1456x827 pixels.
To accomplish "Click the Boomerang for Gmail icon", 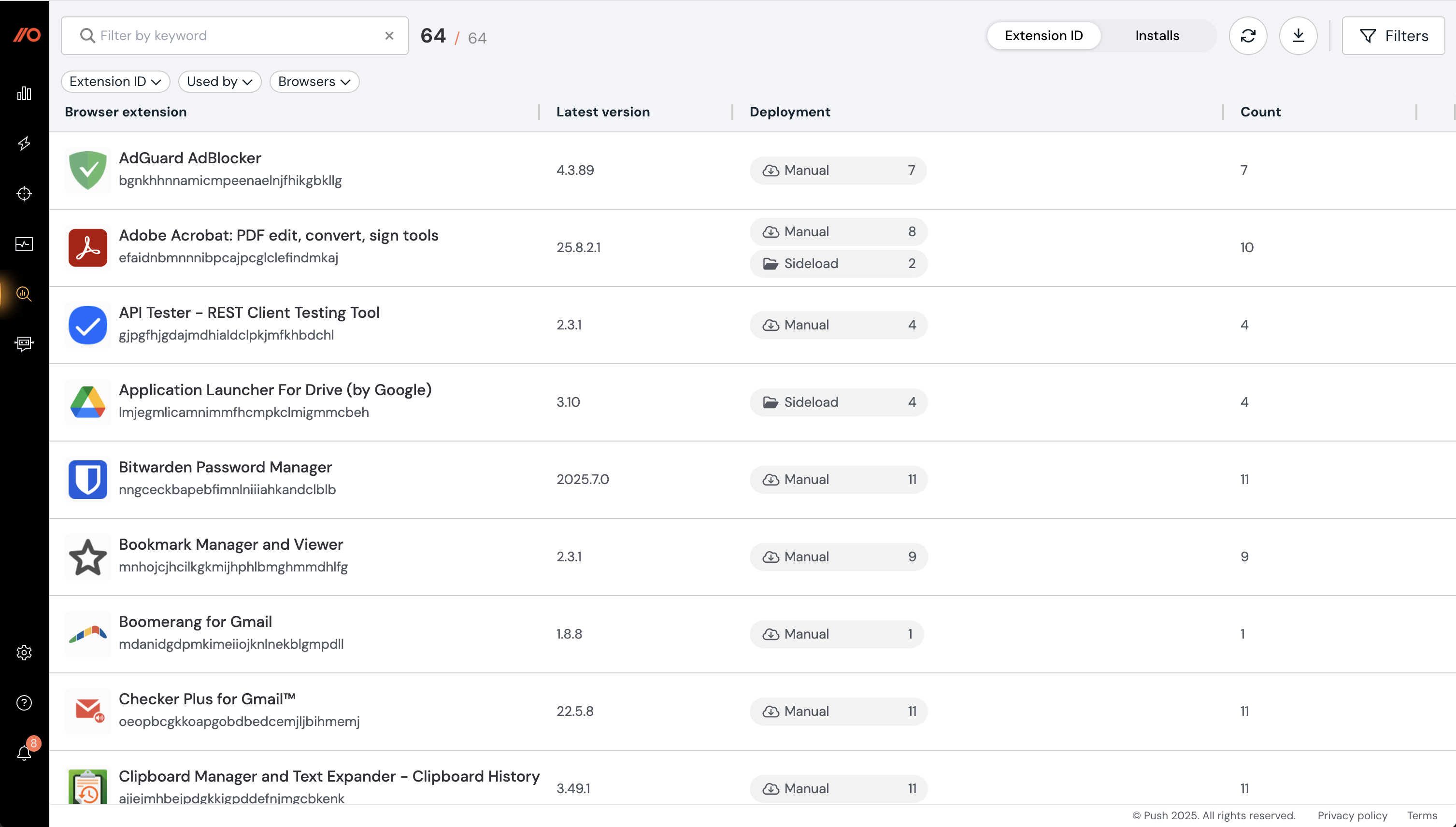I will coord(87,634).
